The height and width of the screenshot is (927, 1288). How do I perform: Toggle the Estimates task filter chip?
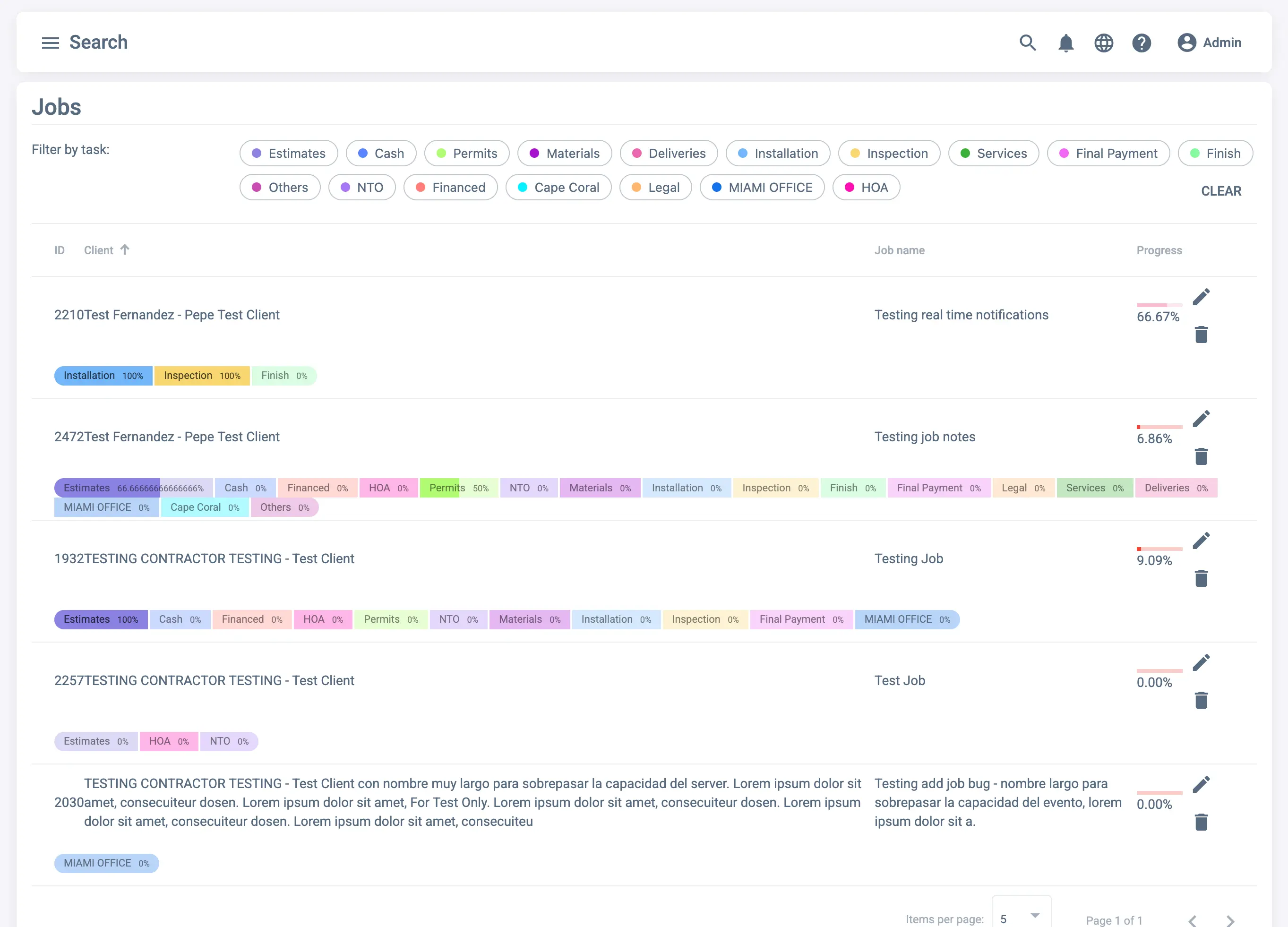tap(289, 154)
